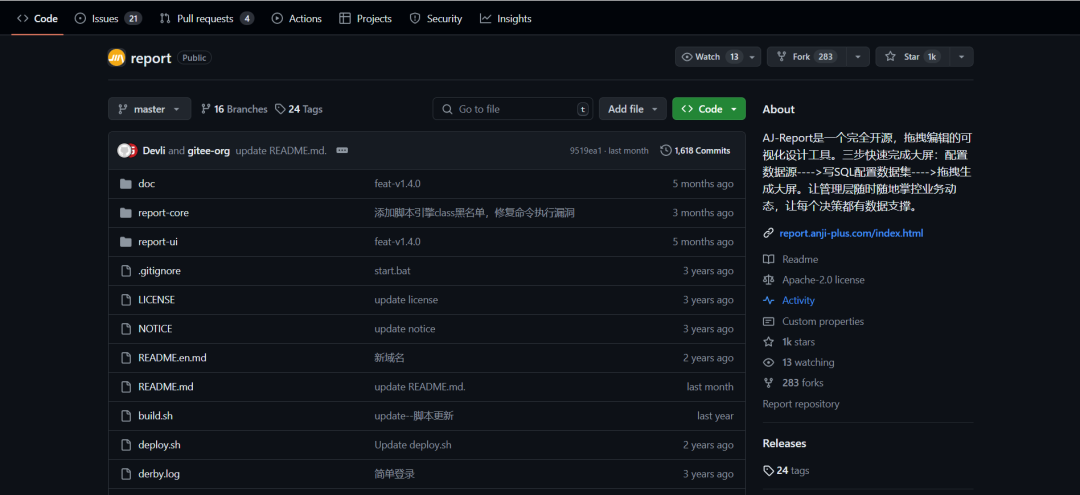
Task: View the 13 watching link
Action: coord(808,363)
